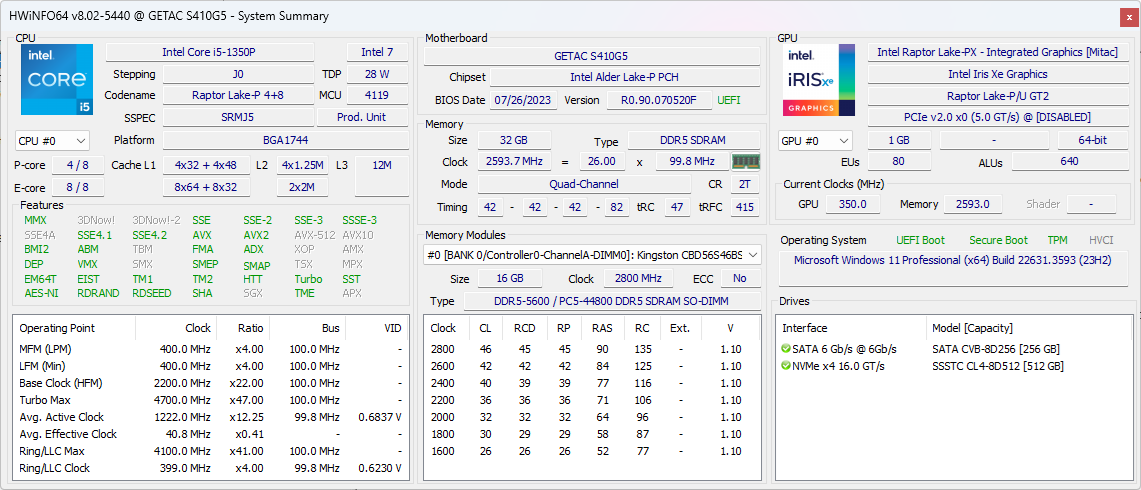
Task: Click the green memory module icon
Action: (x=745, y=161)
